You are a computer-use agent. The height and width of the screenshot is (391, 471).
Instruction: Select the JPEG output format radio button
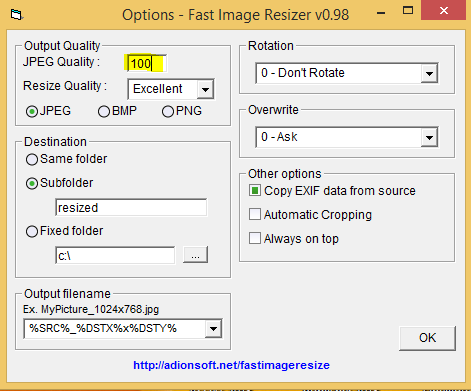(x=32, y=111)
